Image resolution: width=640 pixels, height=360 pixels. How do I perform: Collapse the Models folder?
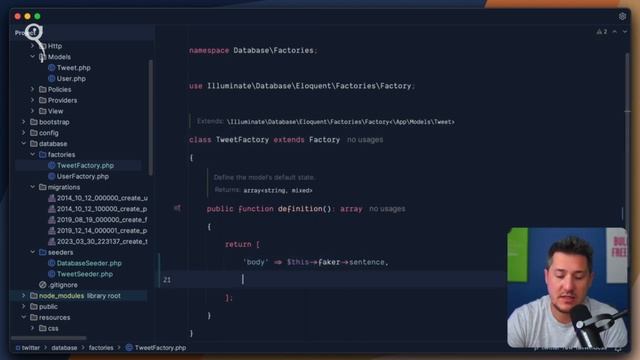coord(32,57)
